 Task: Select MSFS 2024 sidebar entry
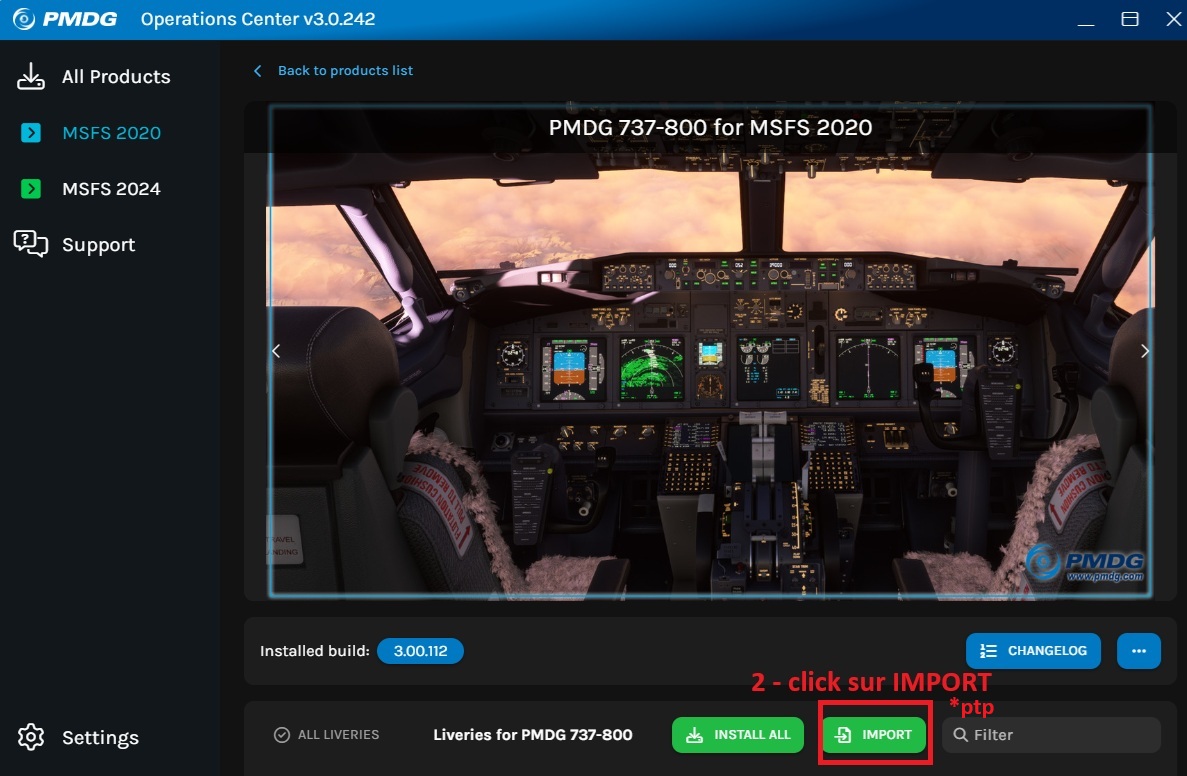[91, 189]
